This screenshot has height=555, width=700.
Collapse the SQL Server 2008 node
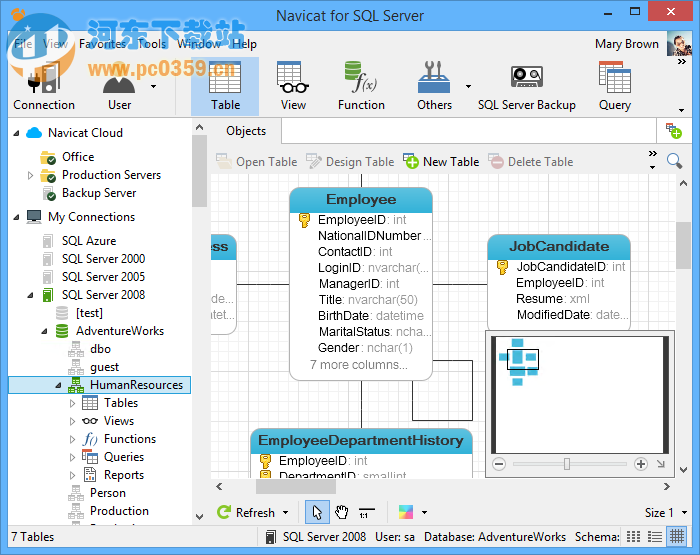pos(30,295)
